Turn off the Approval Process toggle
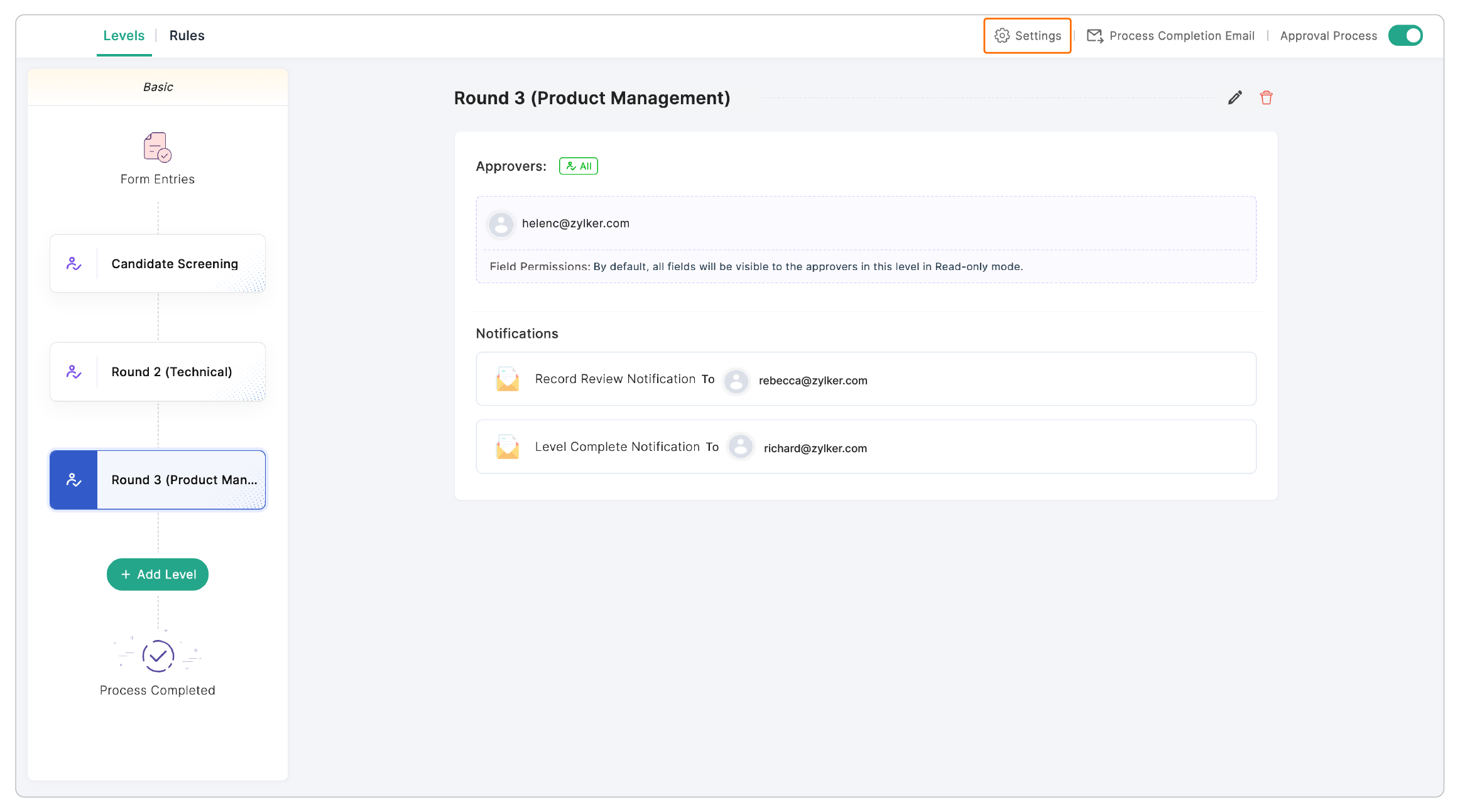This screenshot has height=812, width=1460. [x=1405, y=36]
